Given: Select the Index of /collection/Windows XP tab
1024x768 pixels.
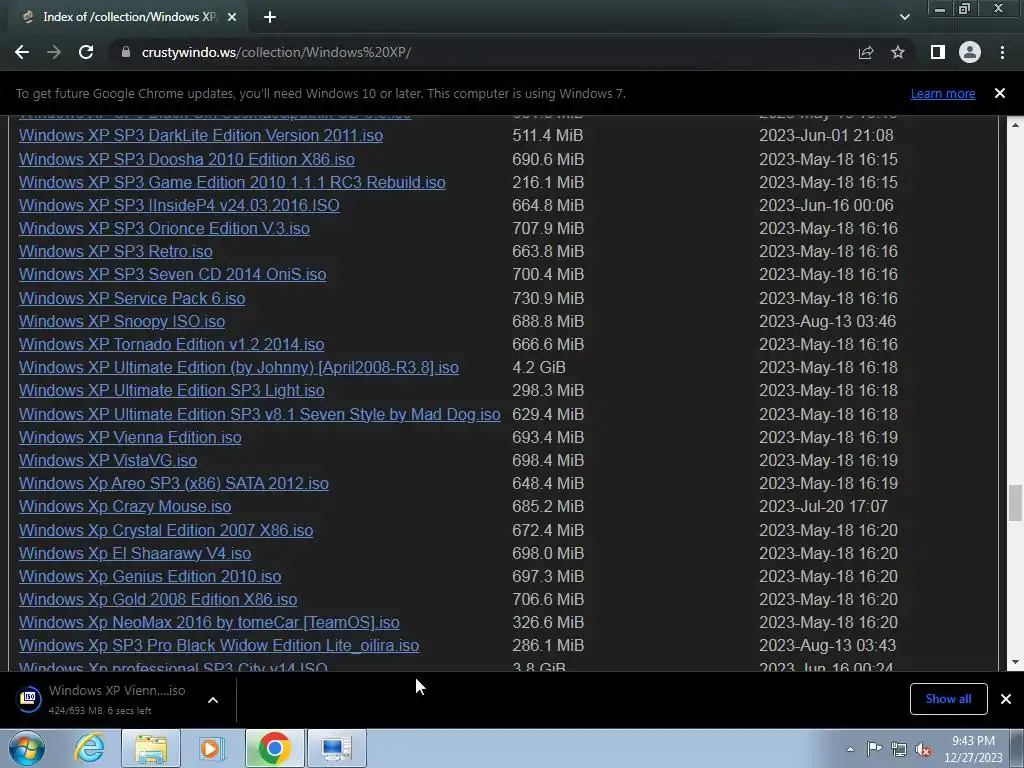Looking at the screenshot, I should point(128,17).
